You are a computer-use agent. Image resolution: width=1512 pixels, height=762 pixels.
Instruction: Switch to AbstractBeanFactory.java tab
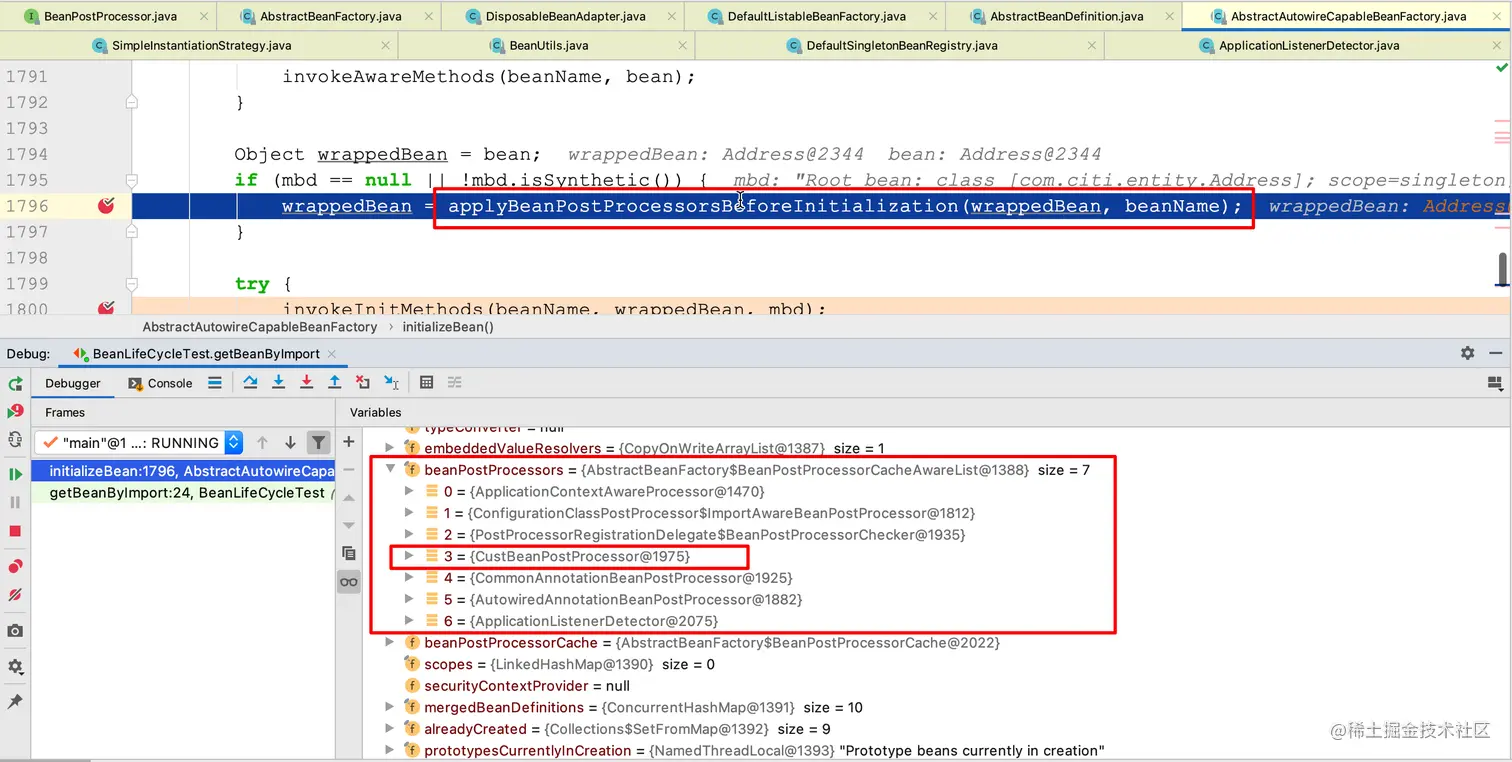pos(329,16)
